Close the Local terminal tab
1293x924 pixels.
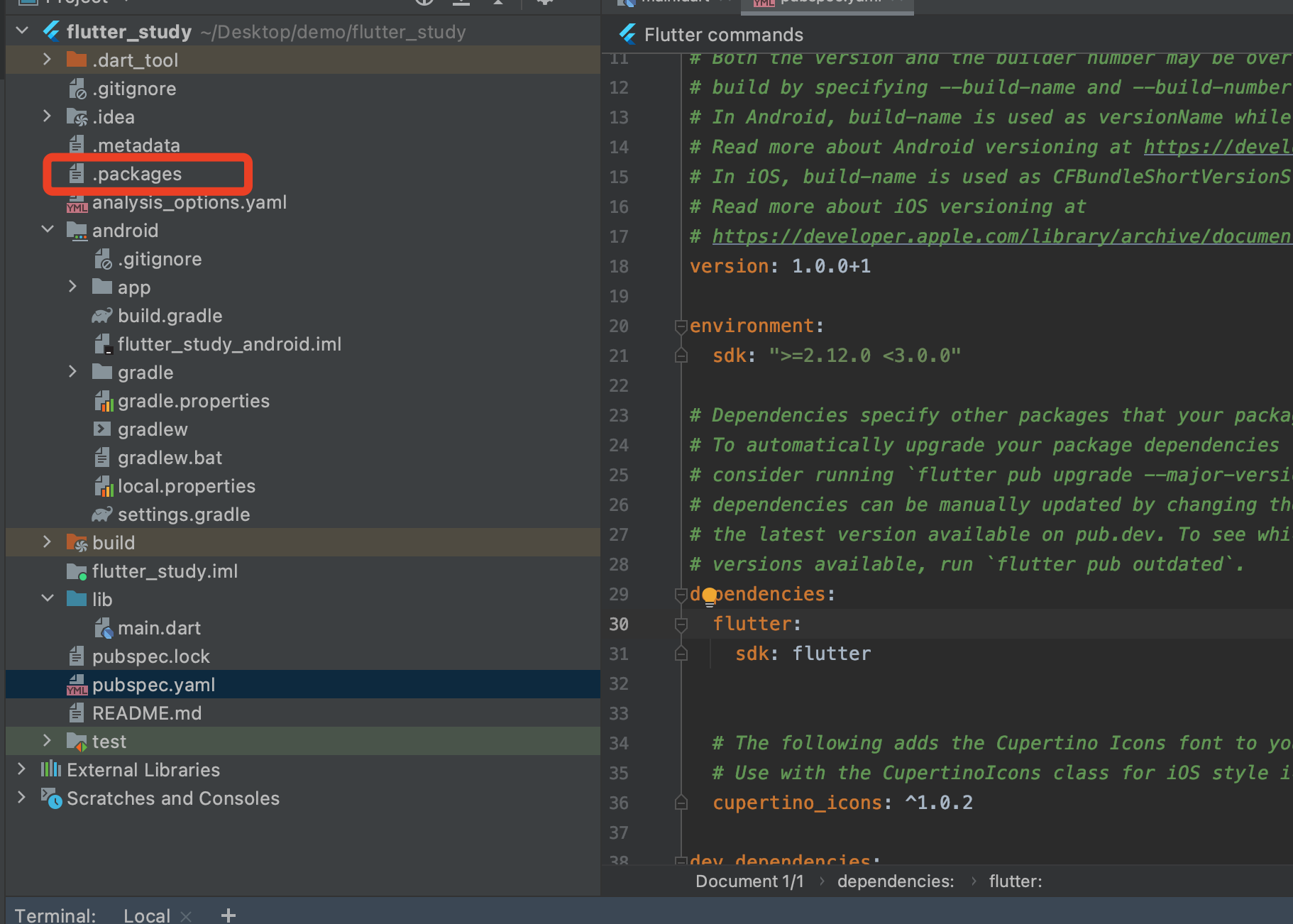coord(186,916)
